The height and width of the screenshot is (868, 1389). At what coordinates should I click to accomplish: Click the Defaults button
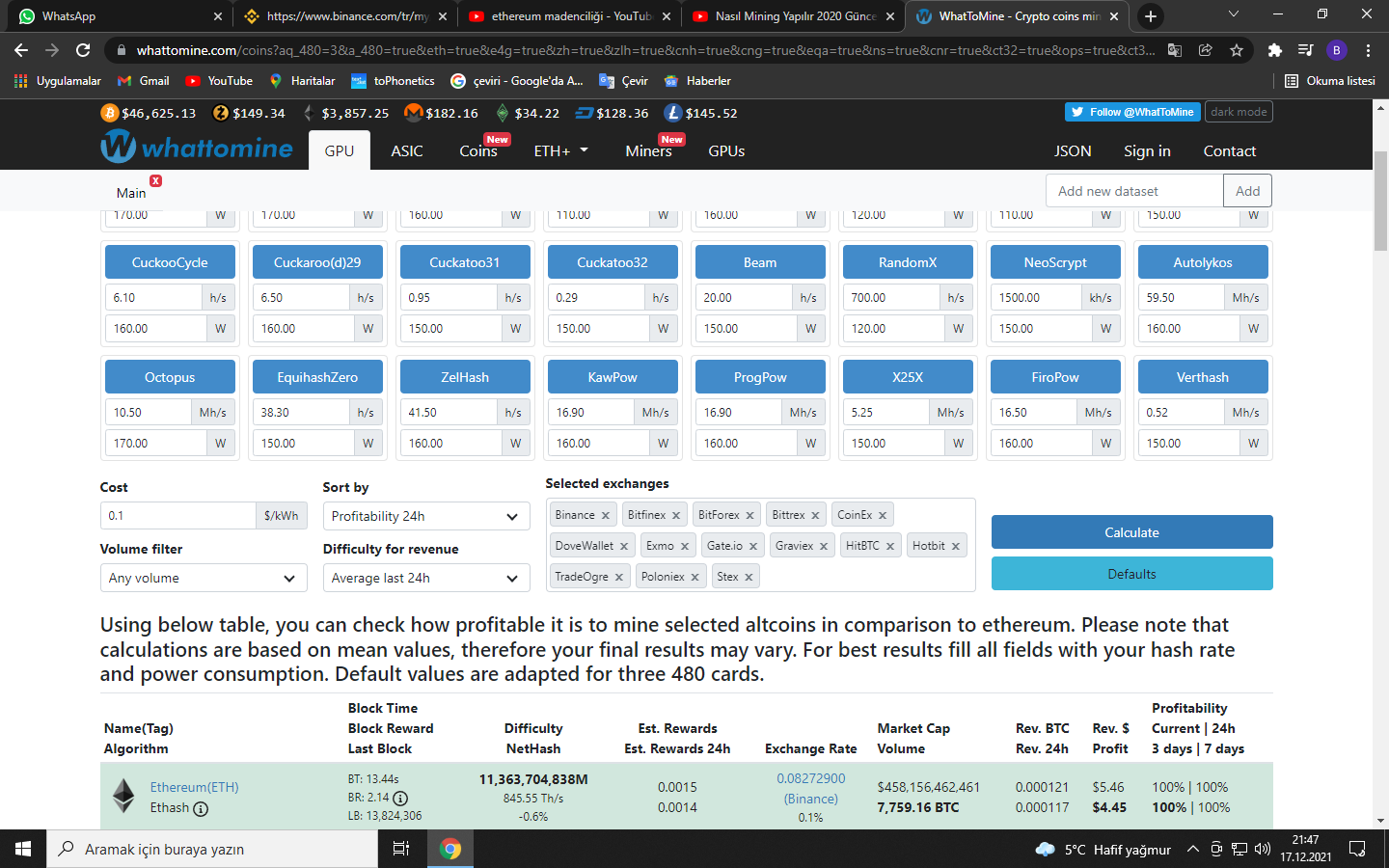click(1132, 574)
